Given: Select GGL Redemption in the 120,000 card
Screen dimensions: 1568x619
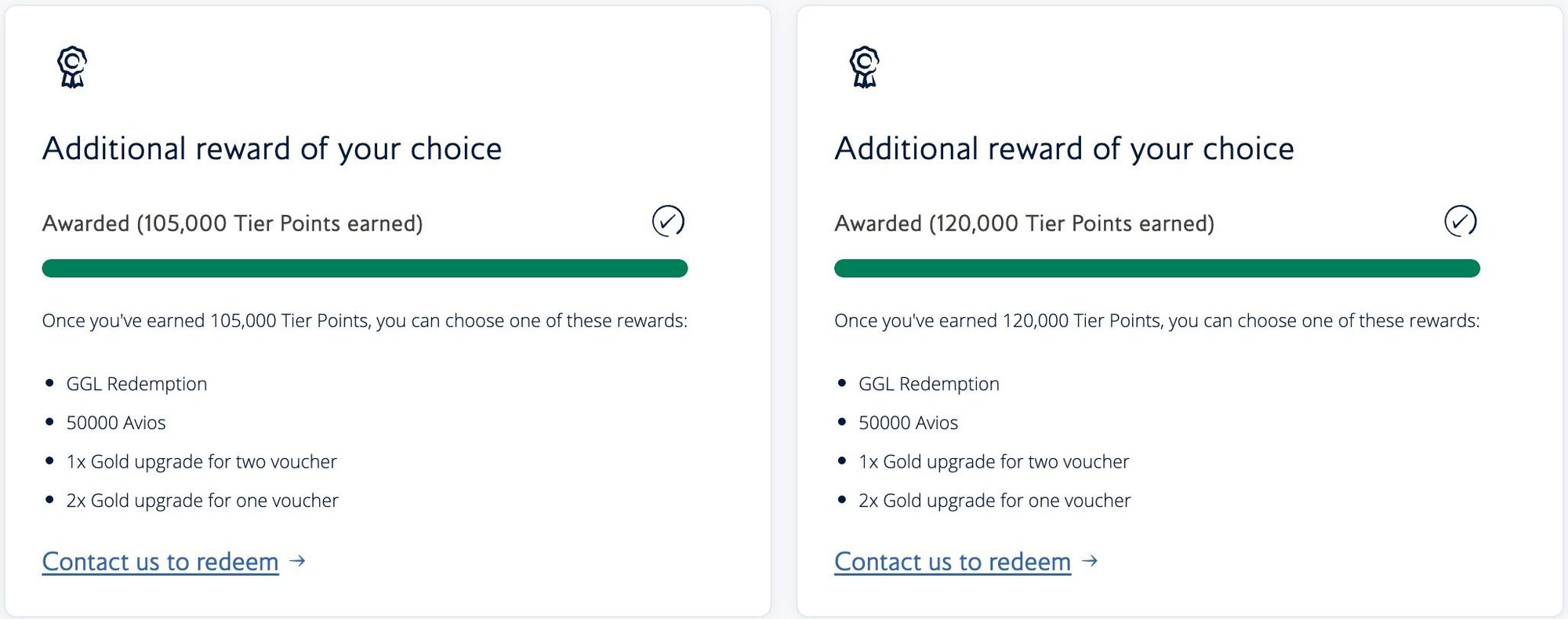Looking at the screenshot, I should click(x=929, y=384).
